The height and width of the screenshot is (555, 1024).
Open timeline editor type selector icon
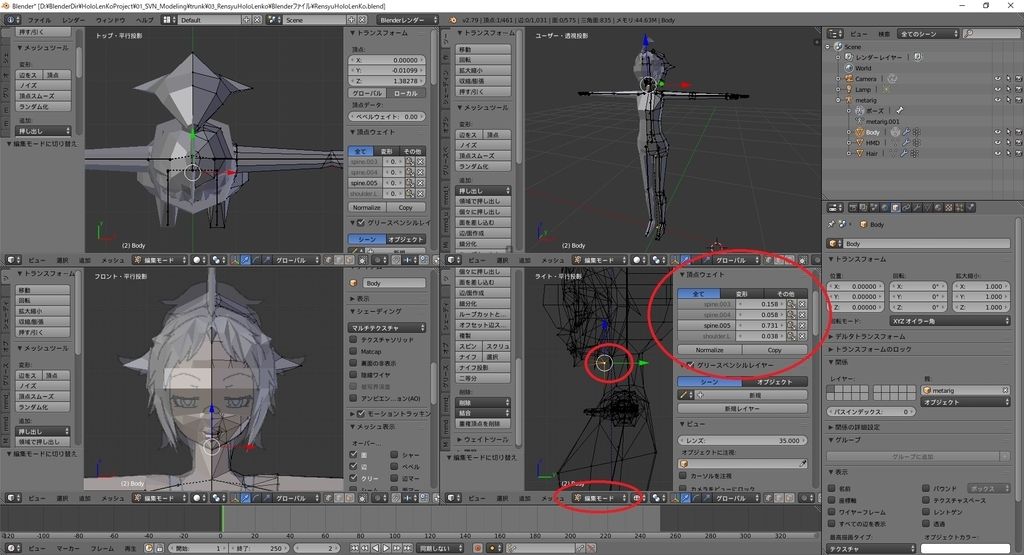[13, 548]
